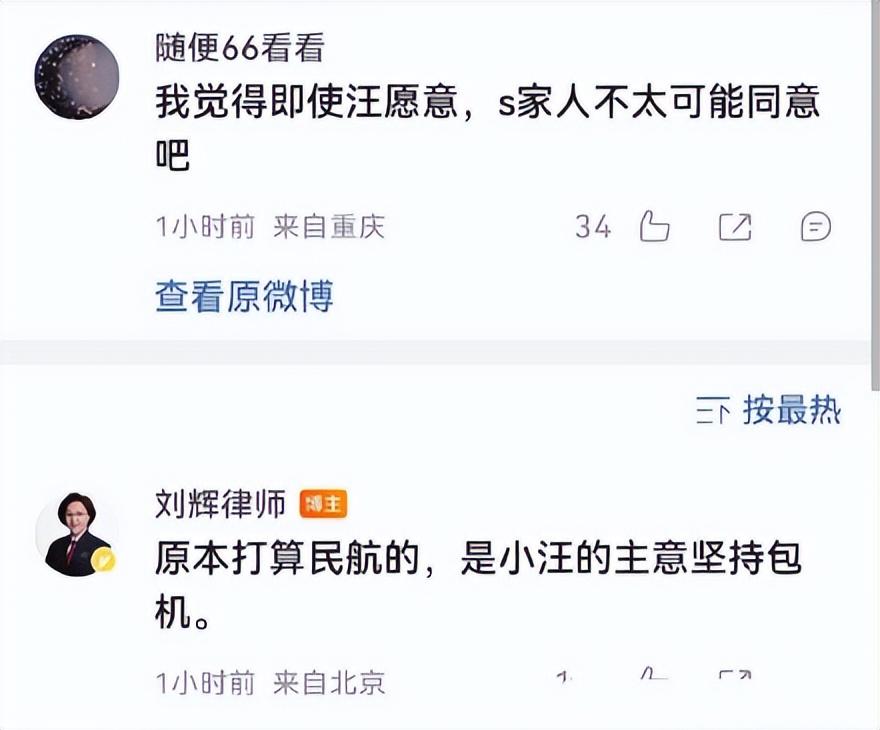Image resolution: width=880 pixels, height=730 pixels.
Task: Click the 1小时前 来自重庆 timestamp
Action: [x=270, y=227]
